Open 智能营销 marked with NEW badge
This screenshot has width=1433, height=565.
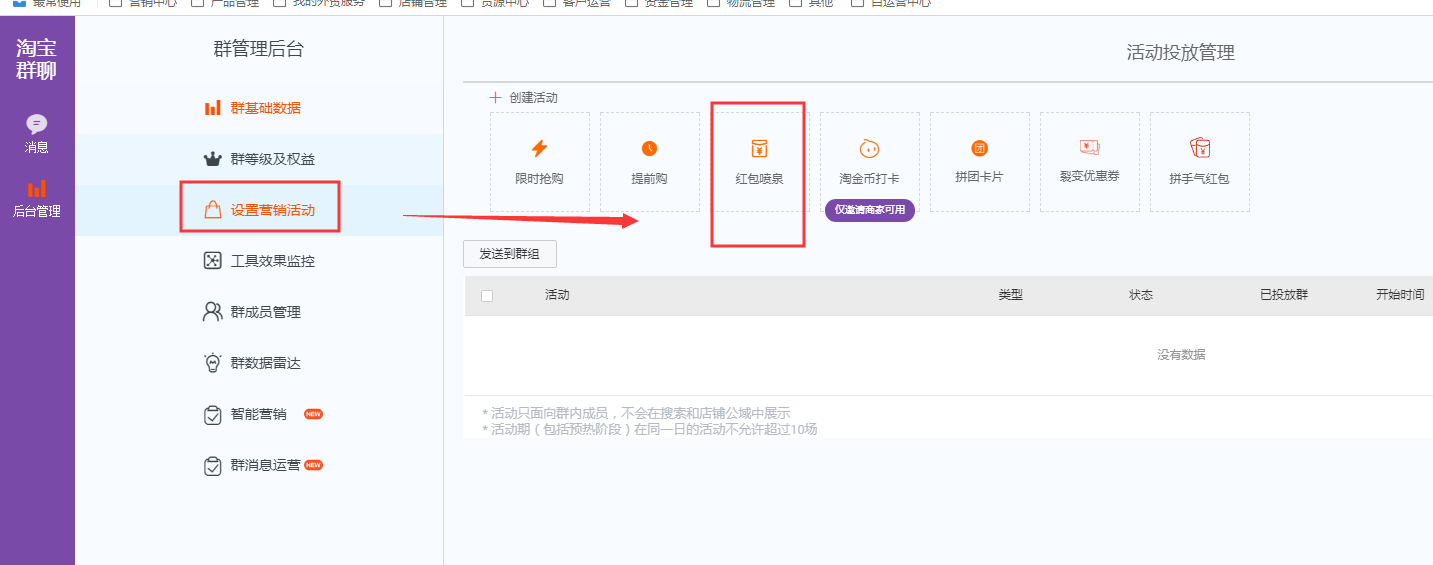258,414
